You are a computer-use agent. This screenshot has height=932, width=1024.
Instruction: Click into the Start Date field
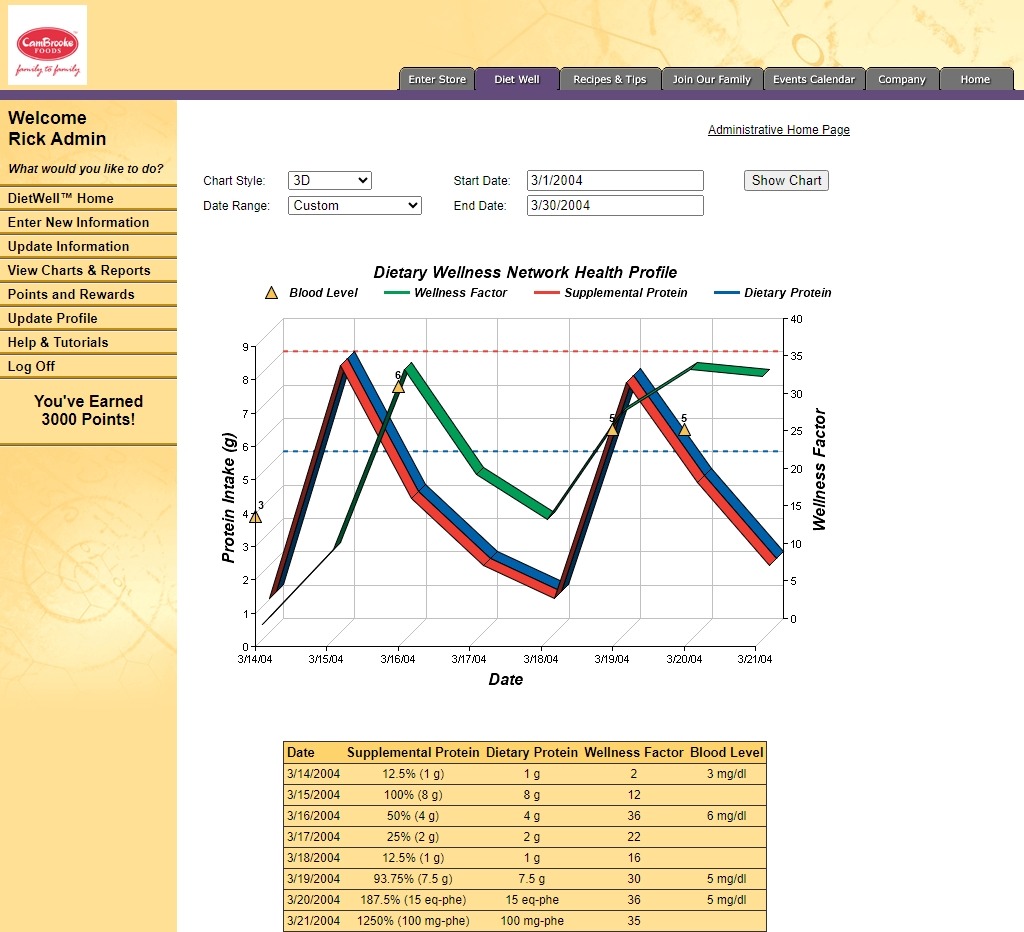614,181
